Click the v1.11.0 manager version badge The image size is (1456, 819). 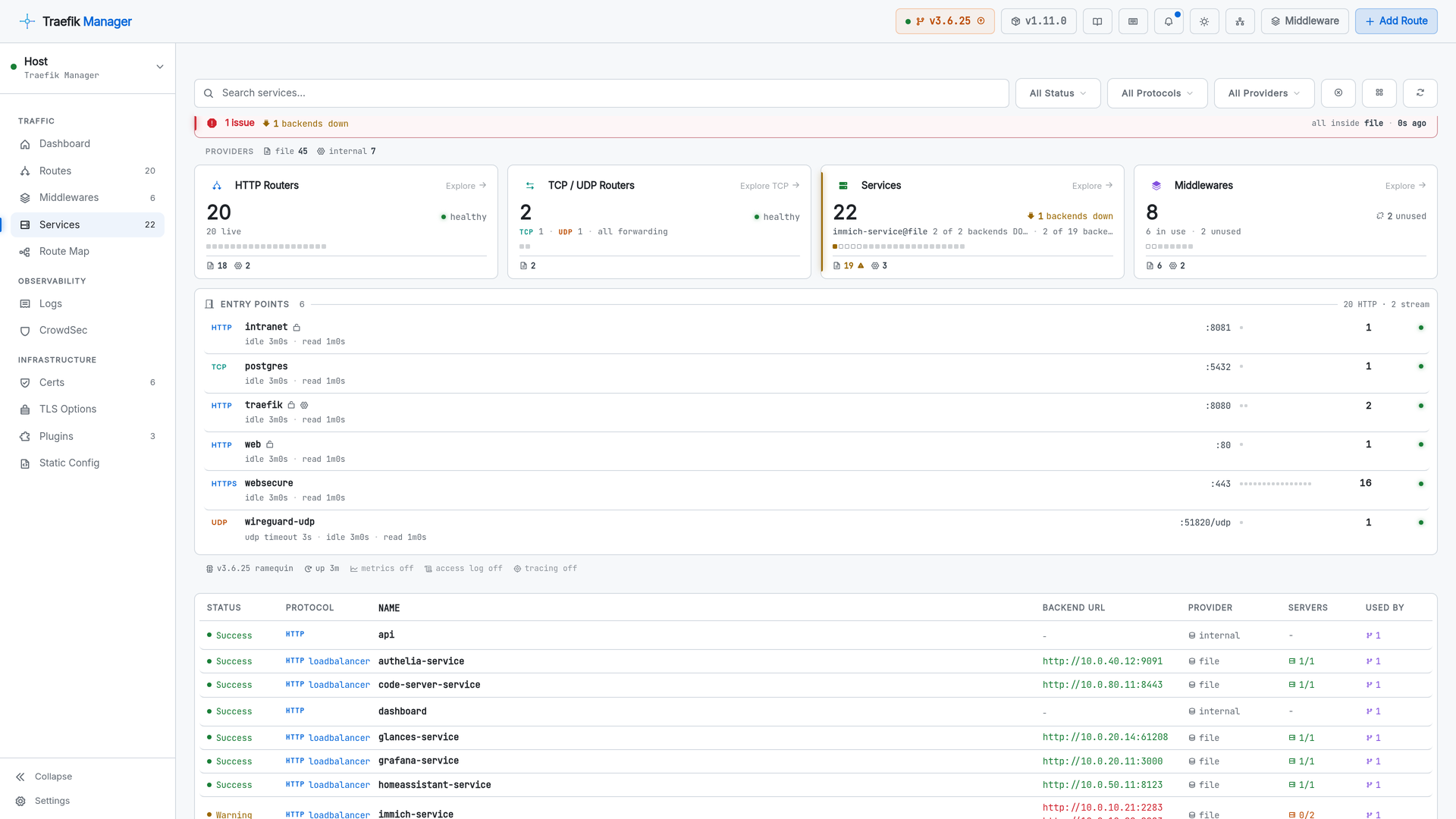[x=1039, y=21]
